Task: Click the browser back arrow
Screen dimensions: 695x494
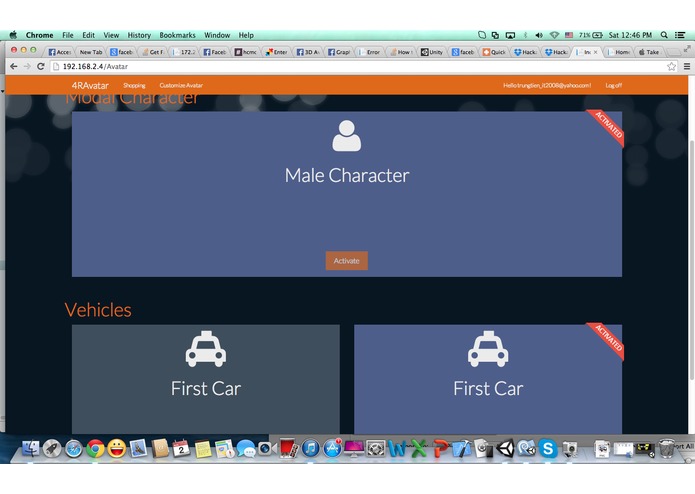Action: pos(14,66)
